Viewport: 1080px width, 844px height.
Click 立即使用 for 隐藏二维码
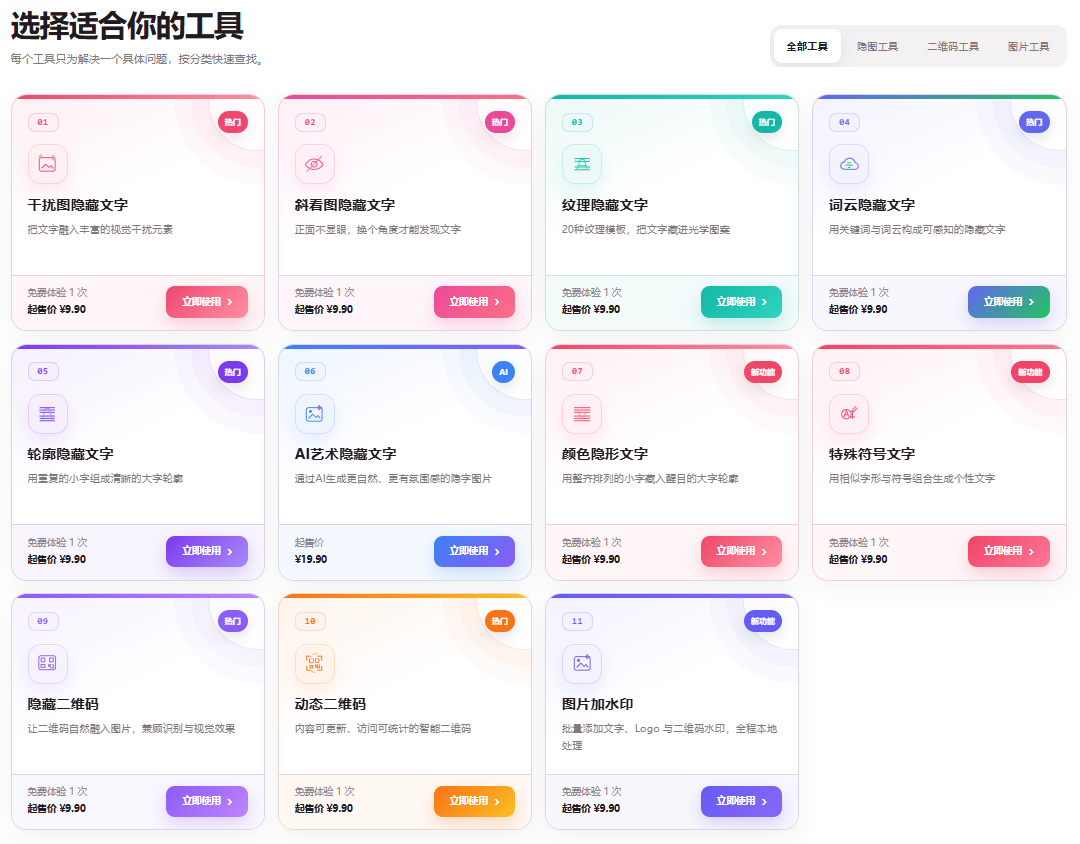click(x=207, y=801)
